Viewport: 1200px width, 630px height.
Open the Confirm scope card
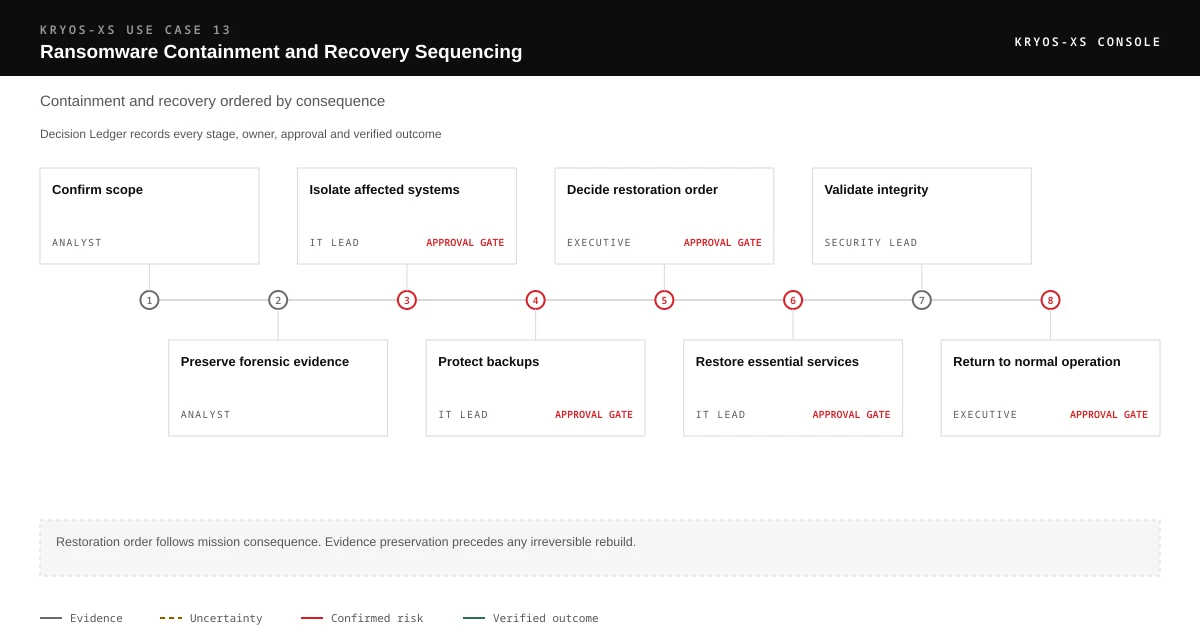click(x=149, y=216)
